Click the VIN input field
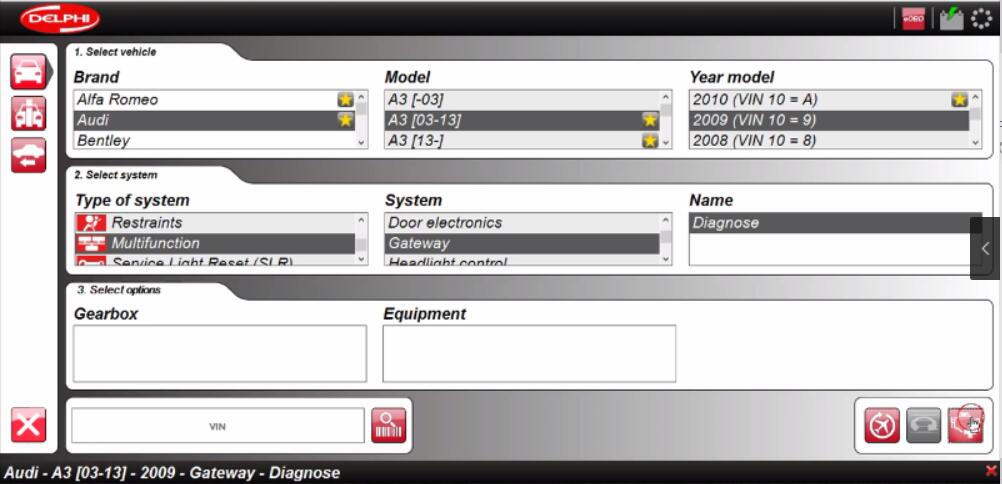This screenshot has width=1002, height=484. click(217, 426)
